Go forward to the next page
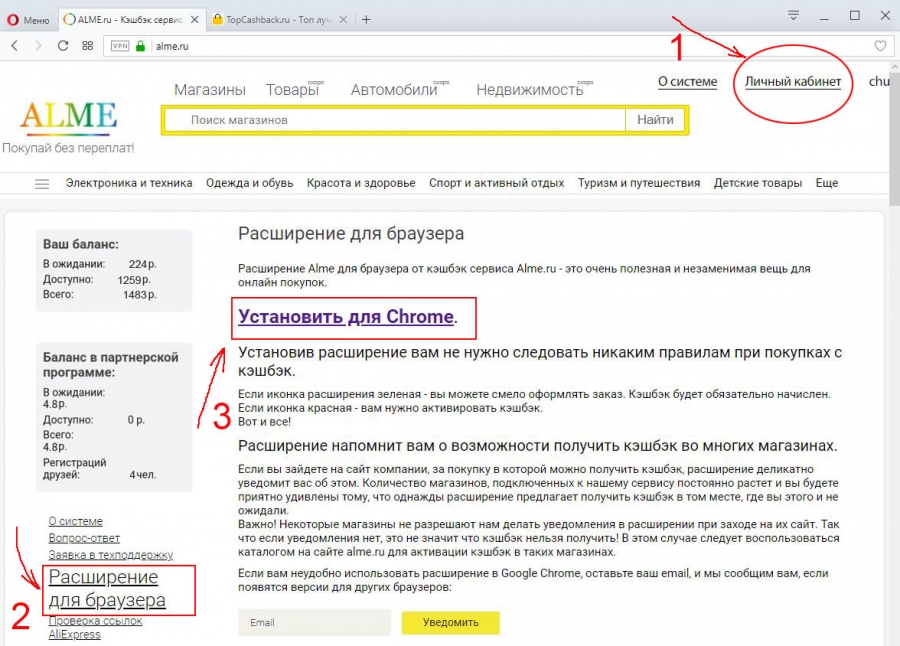 38,46
